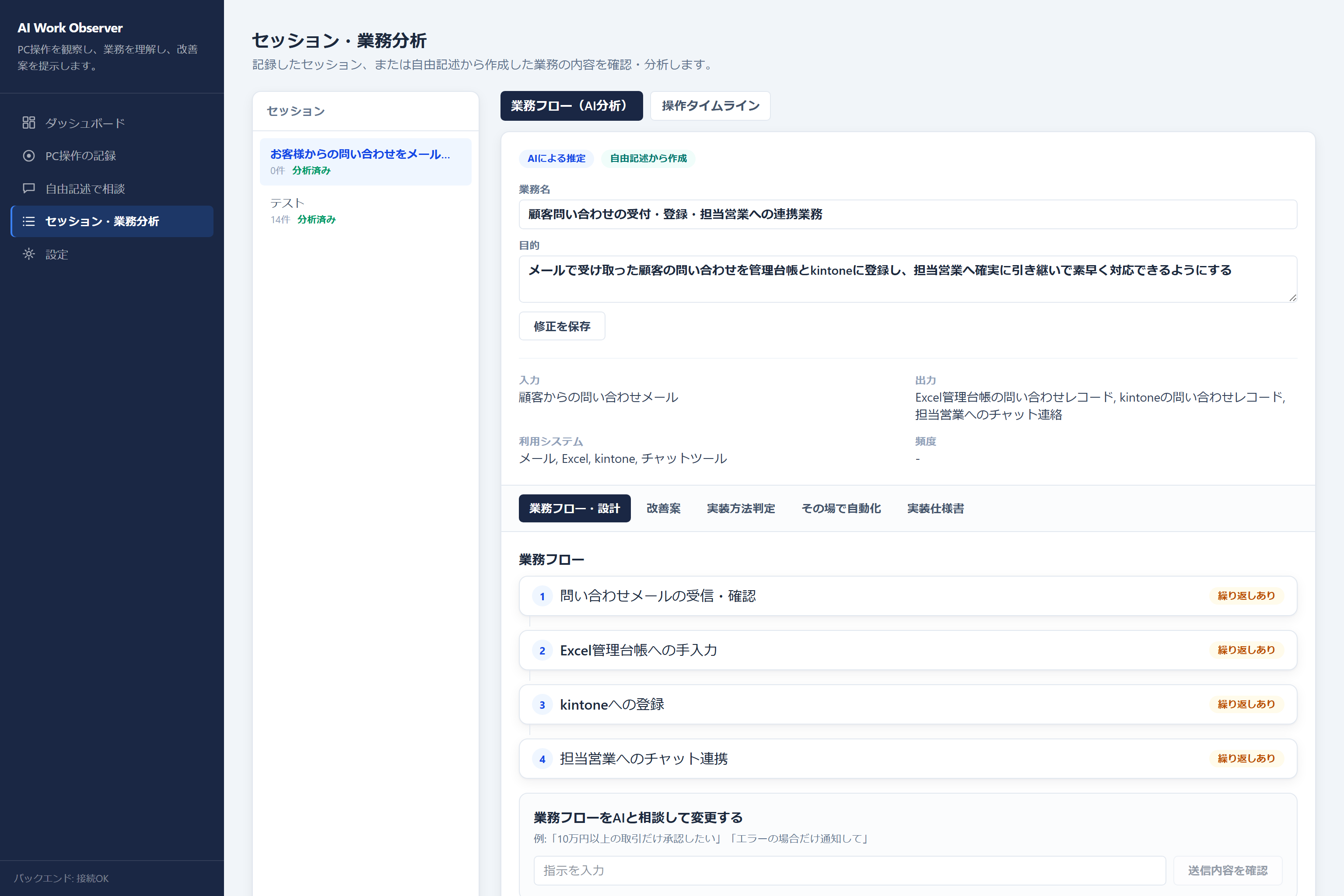Image resolution: width=1344 pixels, height=896 pixels.
Task: Click the 利用システム value メール, Excel, kintone
Action: pyautogui.click(x=622, y=459)
